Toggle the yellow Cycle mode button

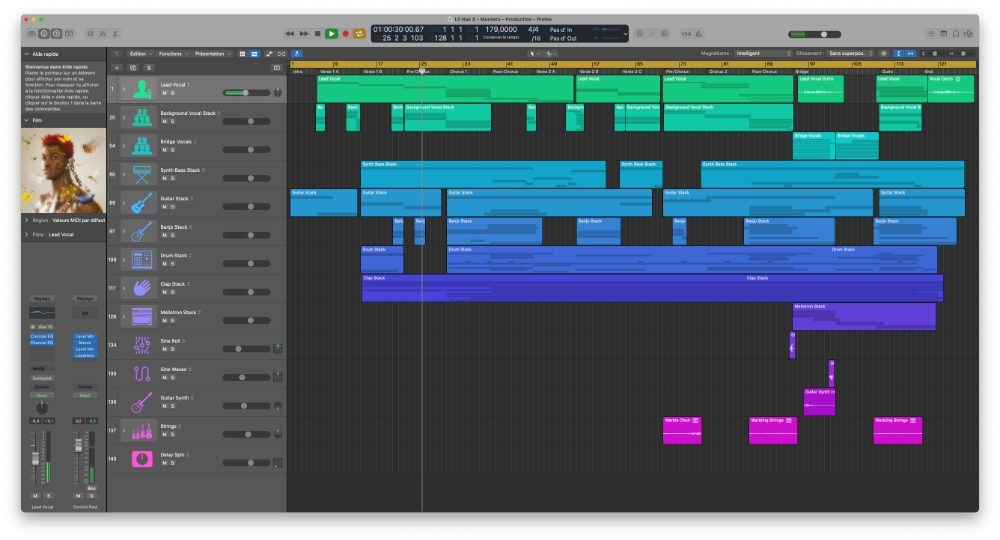coord(359,34)
